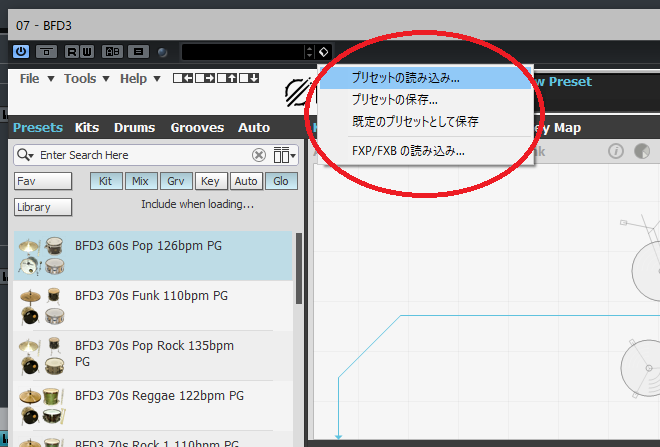Click the lined setup icon beside A/B
Screen dimensions: 660x447
pos(138,52)
